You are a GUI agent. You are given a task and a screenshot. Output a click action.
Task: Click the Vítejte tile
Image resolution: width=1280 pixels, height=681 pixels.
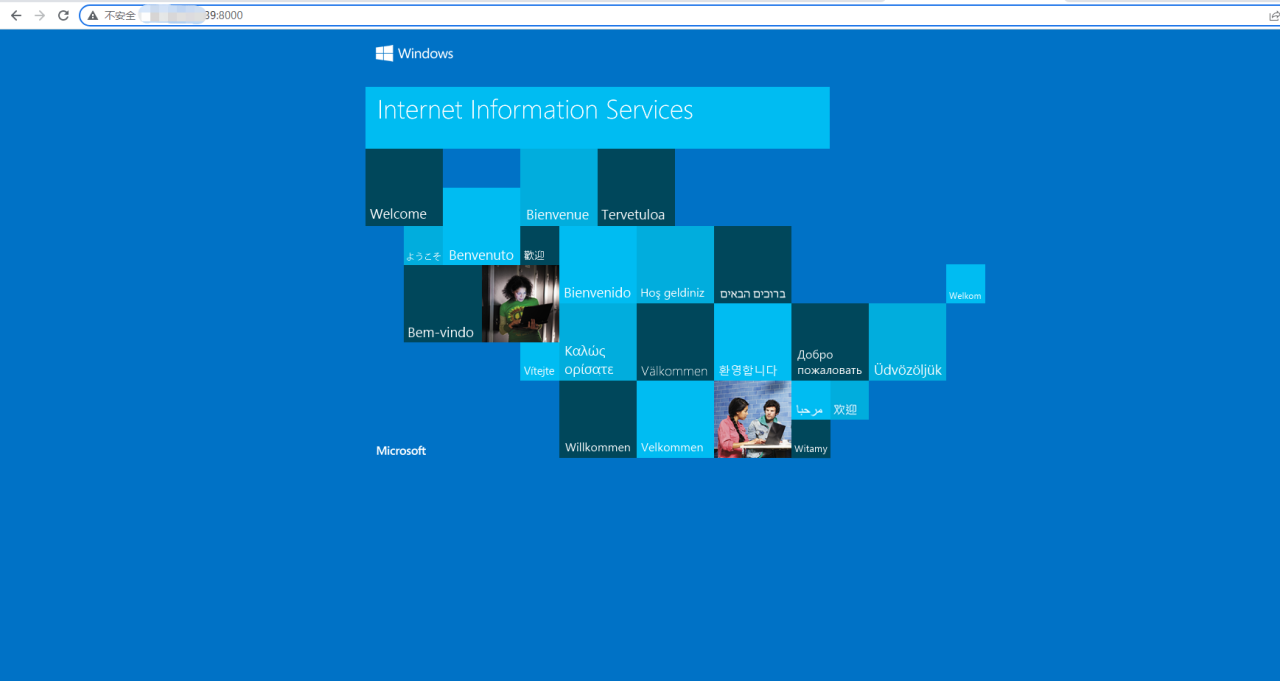pyautogui.click(x=540, y=362)
